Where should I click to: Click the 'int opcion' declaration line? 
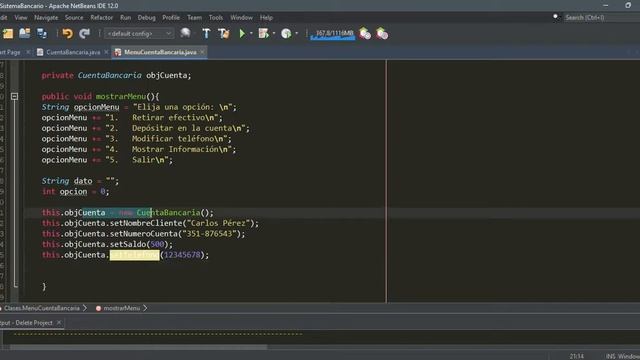click(x=75, y=192)
